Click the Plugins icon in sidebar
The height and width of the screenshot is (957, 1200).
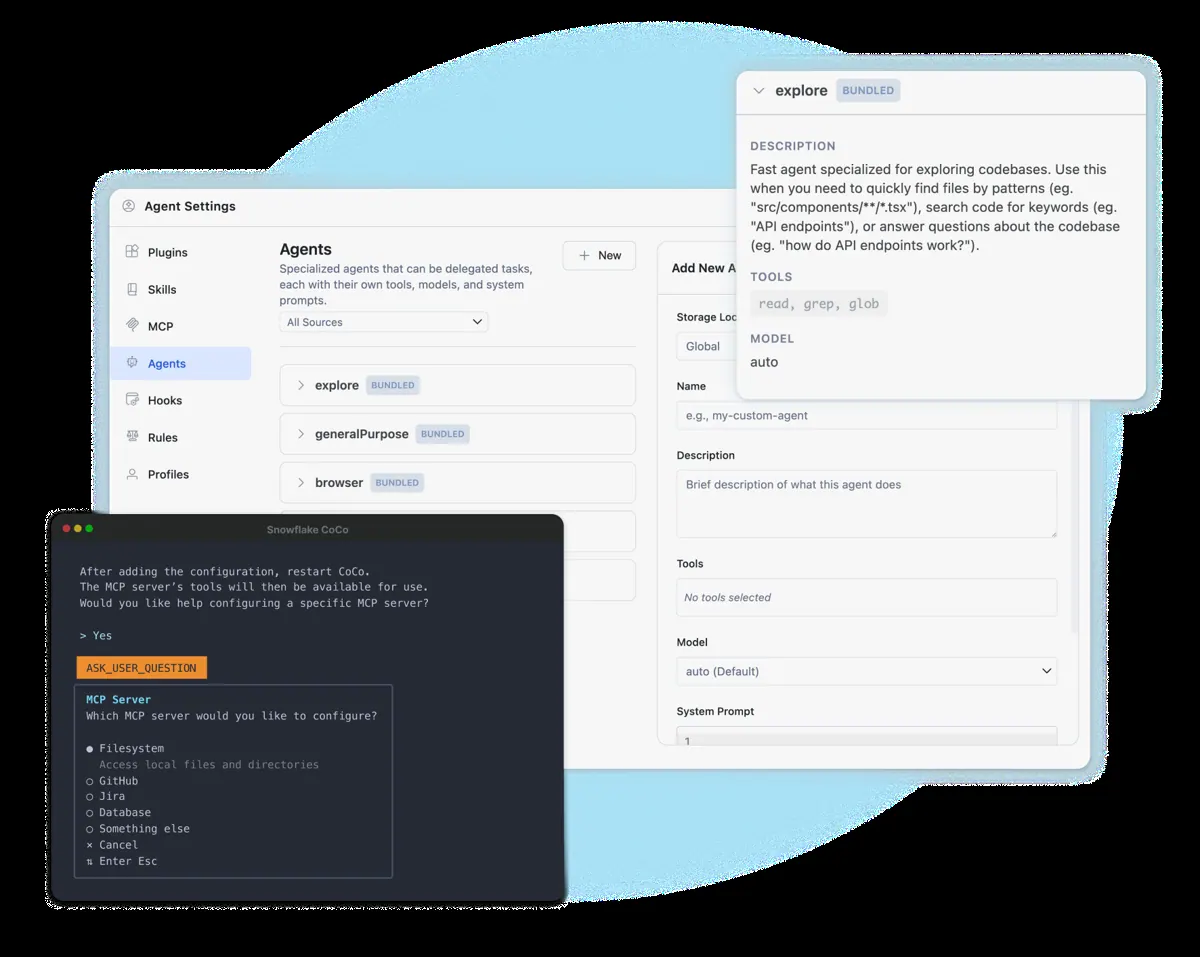coord(132,252)
